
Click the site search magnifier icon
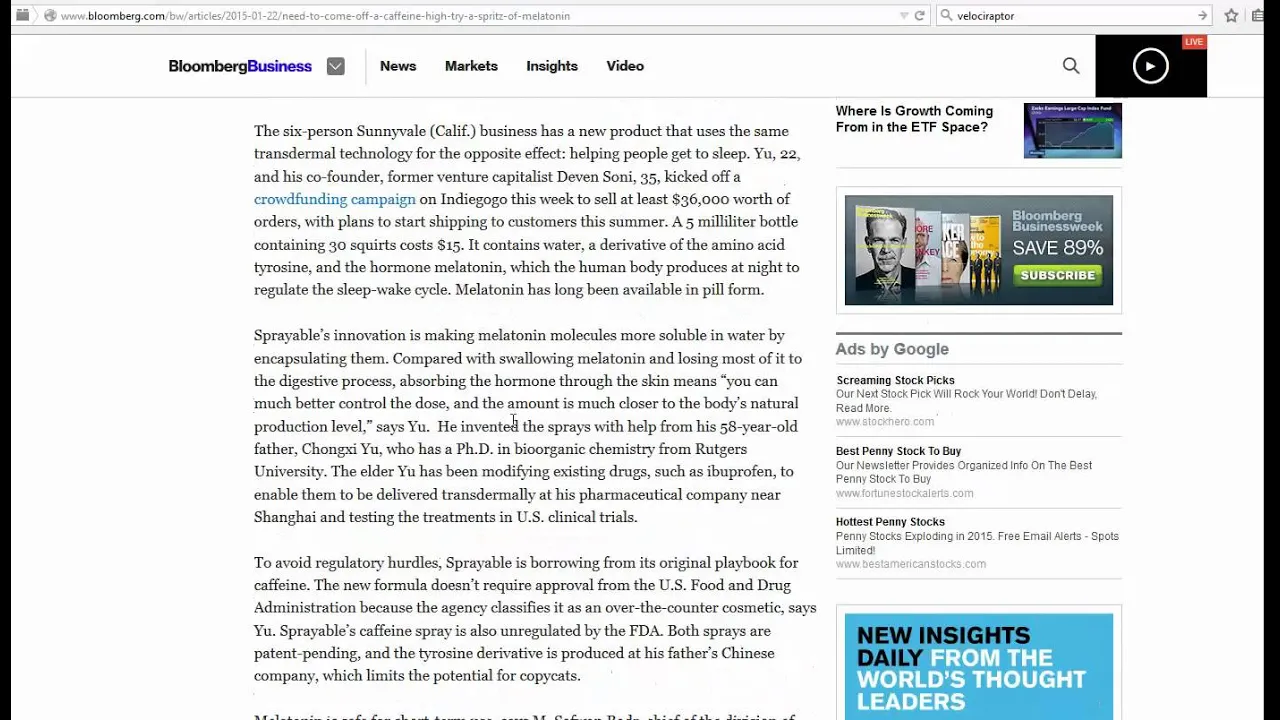click(1071, 66)
